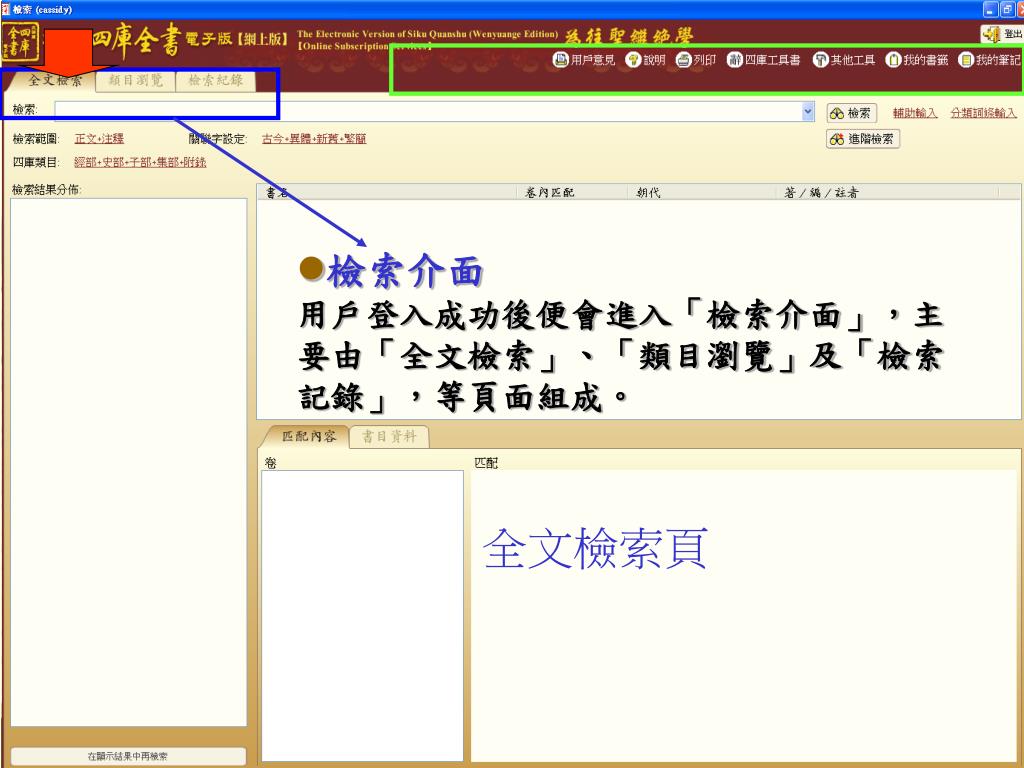Select the 書目資料 tab

point(389,436)
